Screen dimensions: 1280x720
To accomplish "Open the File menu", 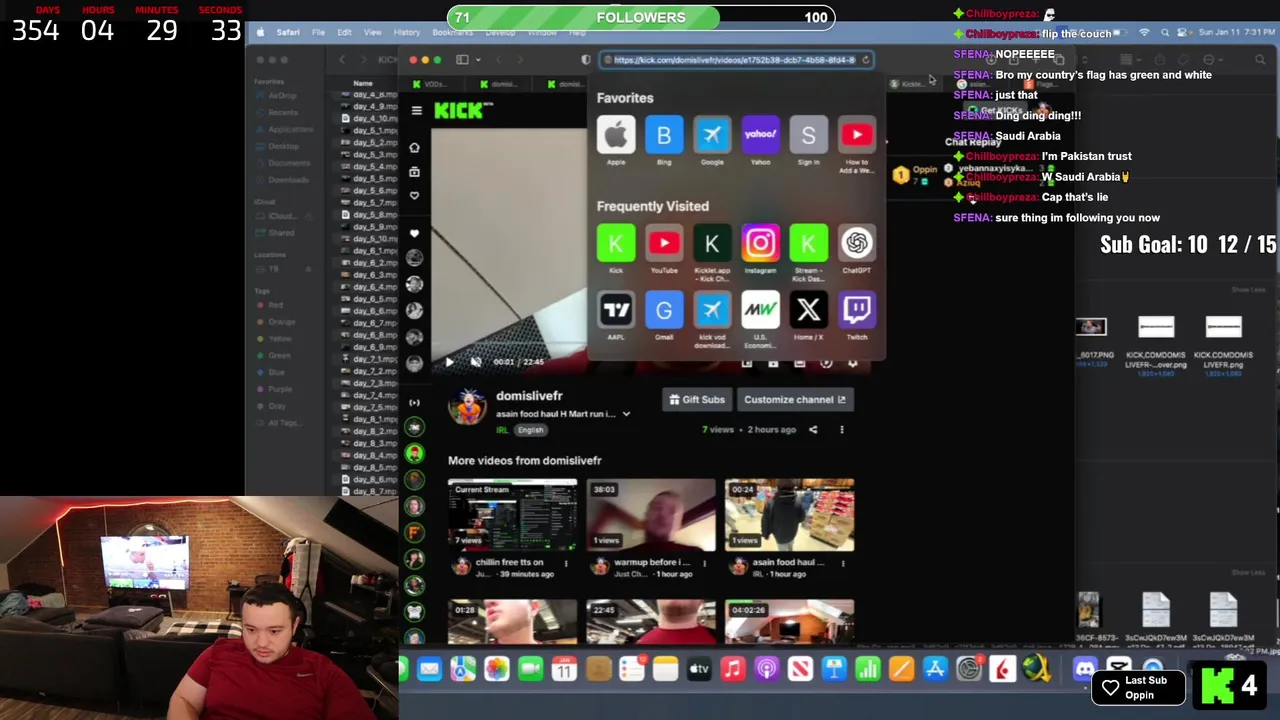I will 318,33.
